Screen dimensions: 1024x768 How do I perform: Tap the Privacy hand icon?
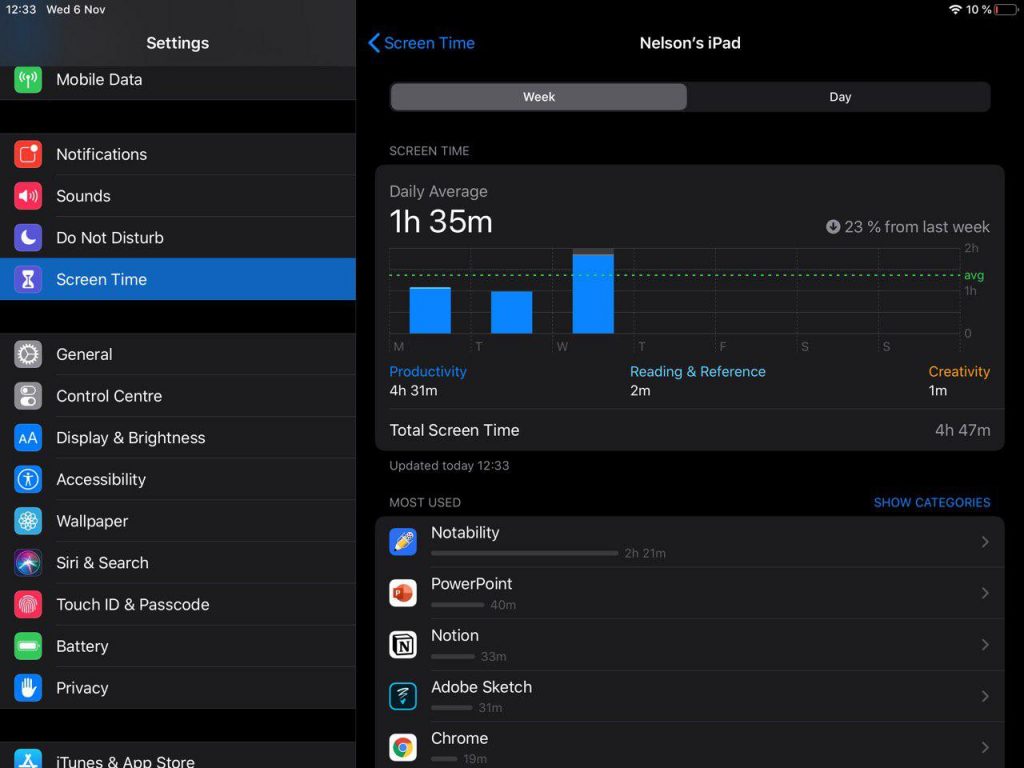point(28,688)
